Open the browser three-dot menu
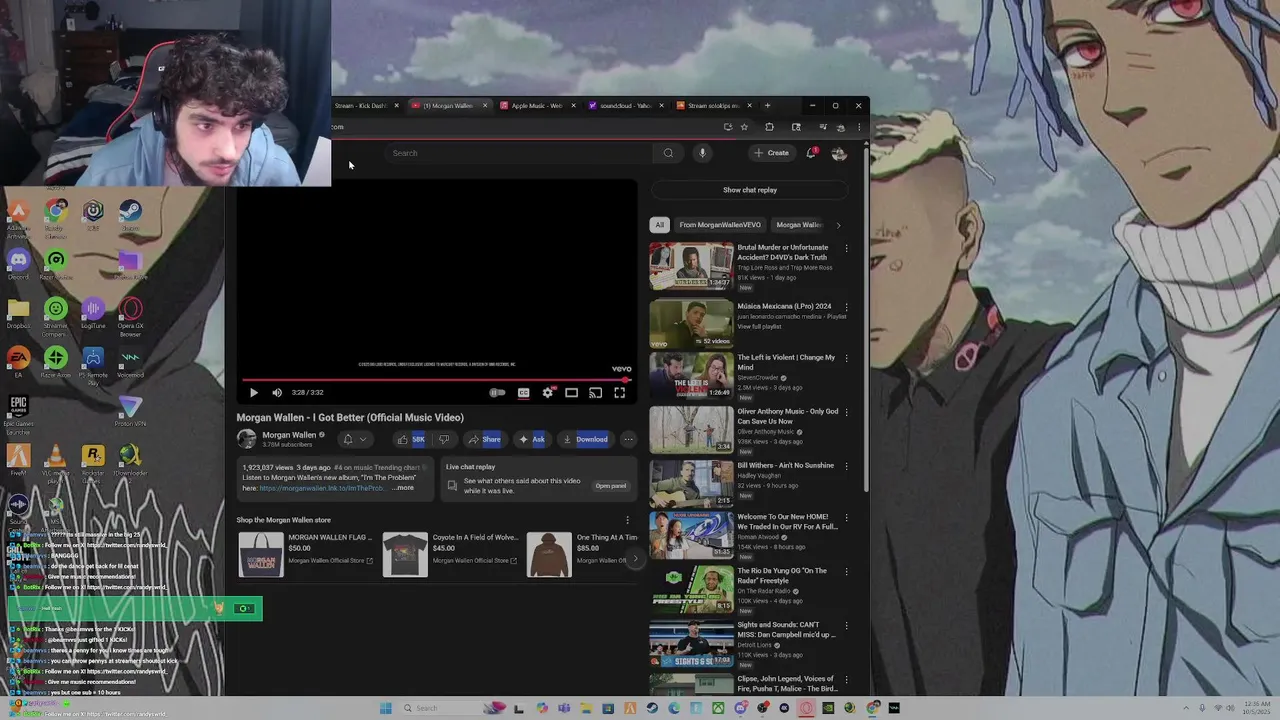Image resolution: width=1280 pixels, height=720 pixels. tap(858, 127)
